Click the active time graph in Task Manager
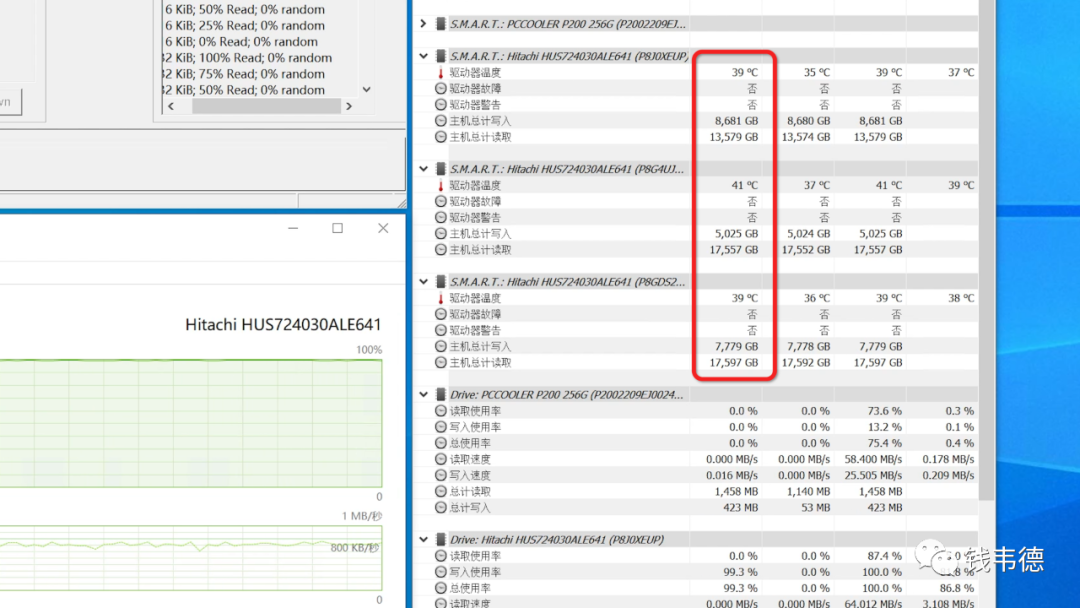Viewport: 1080px width, 608px height. pyautogui.click(x=191, y=423)
